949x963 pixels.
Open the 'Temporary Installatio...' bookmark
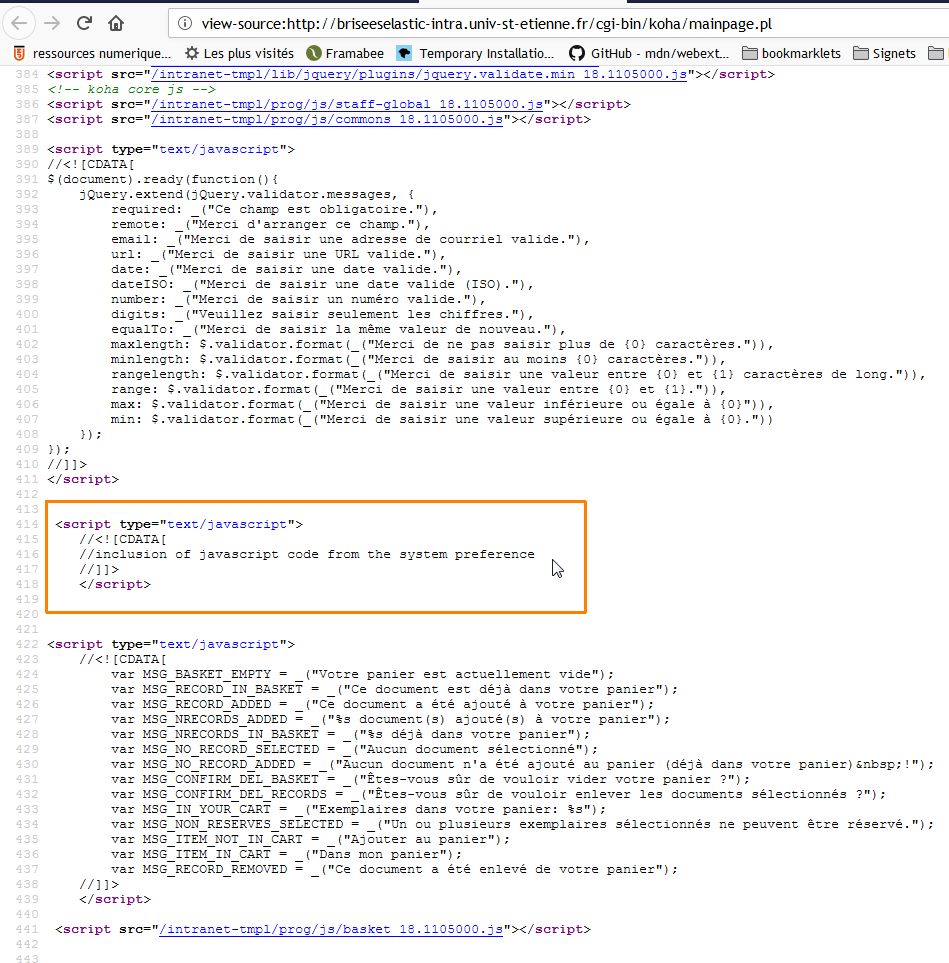[x=476, y=53]
